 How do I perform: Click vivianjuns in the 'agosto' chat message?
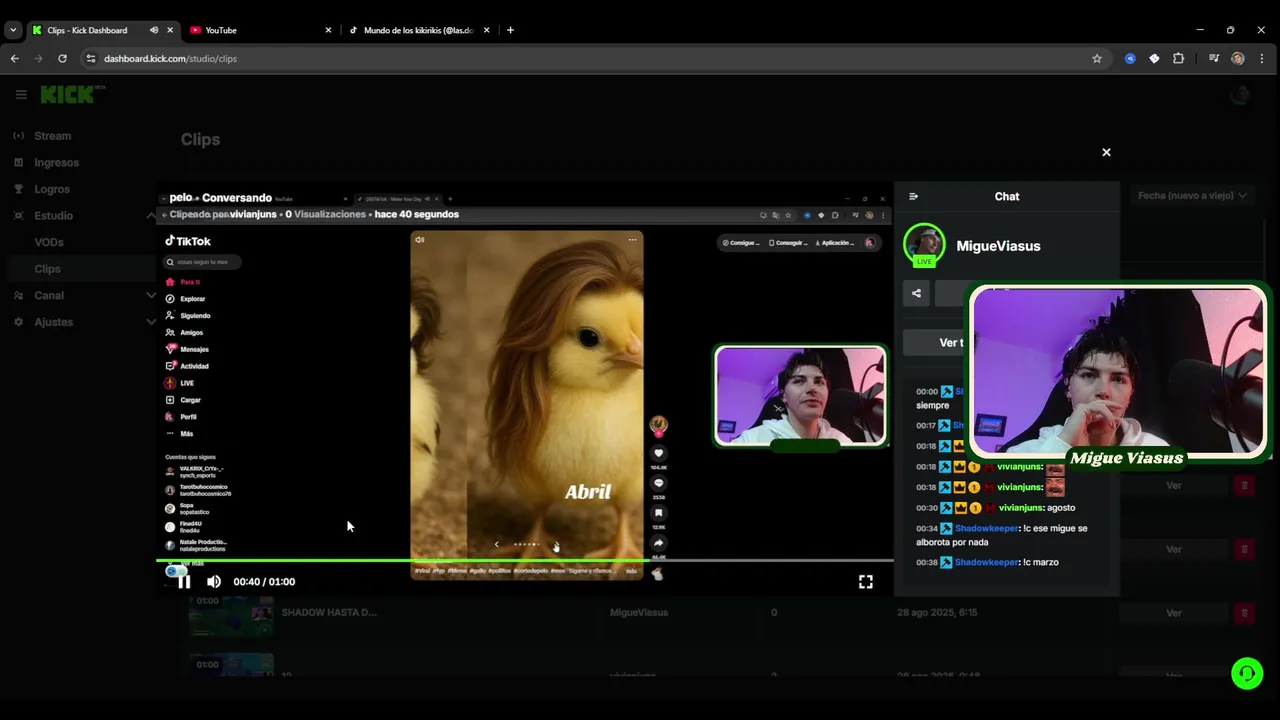[x=1020, y=508]
